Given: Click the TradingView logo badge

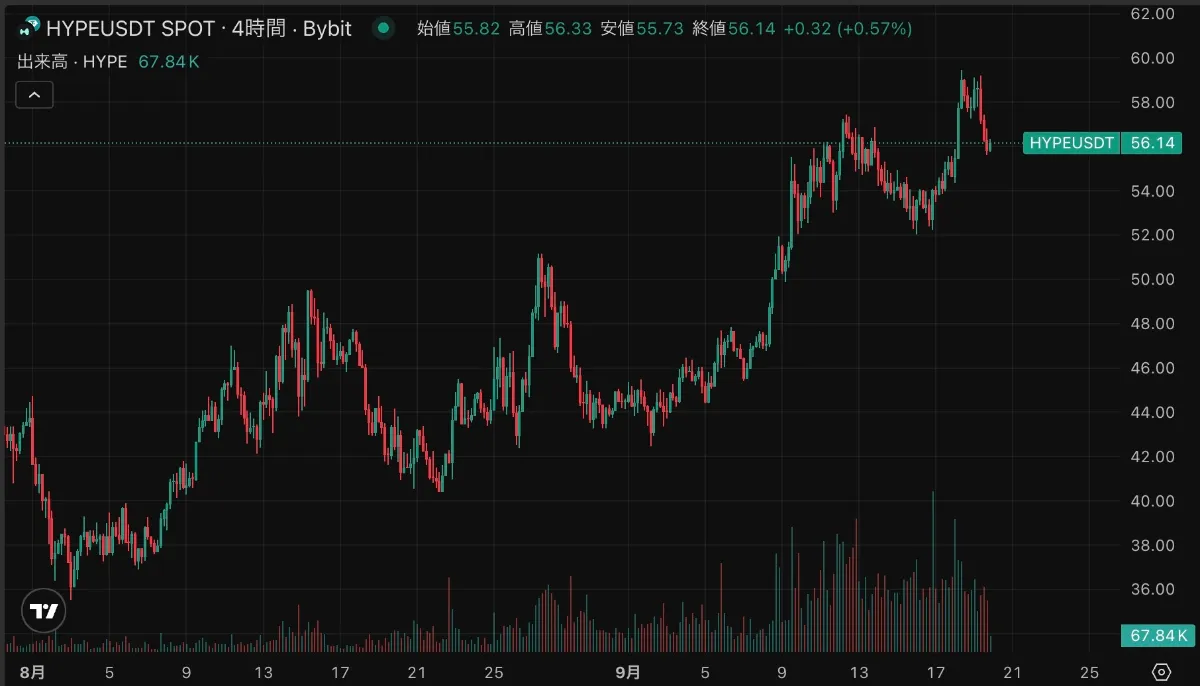Looking at the screenshot, I should [43, 610].
